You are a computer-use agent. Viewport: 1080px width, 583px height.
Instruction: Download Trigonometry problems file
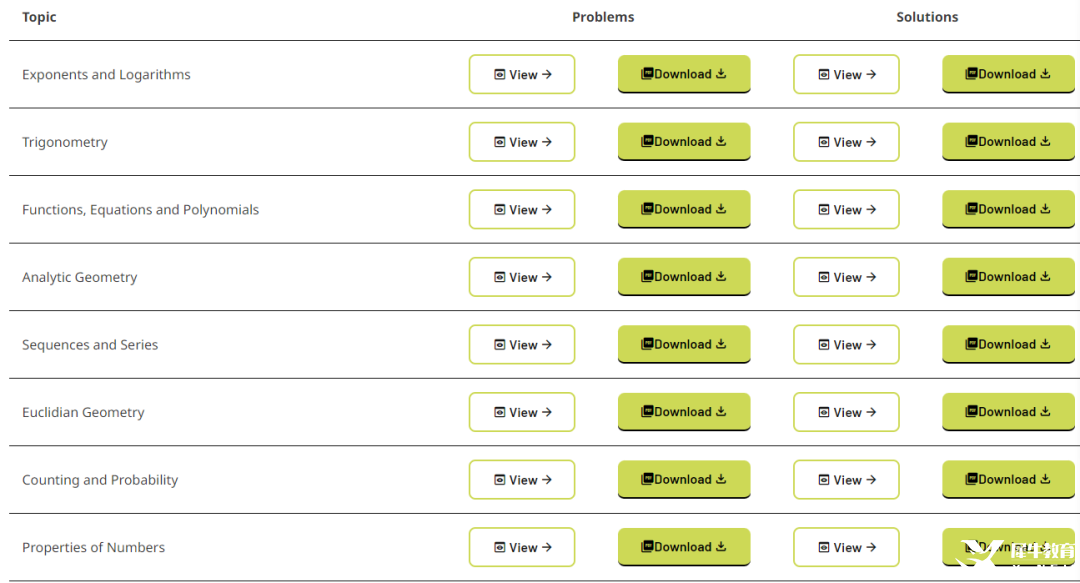tap(684, 141)
